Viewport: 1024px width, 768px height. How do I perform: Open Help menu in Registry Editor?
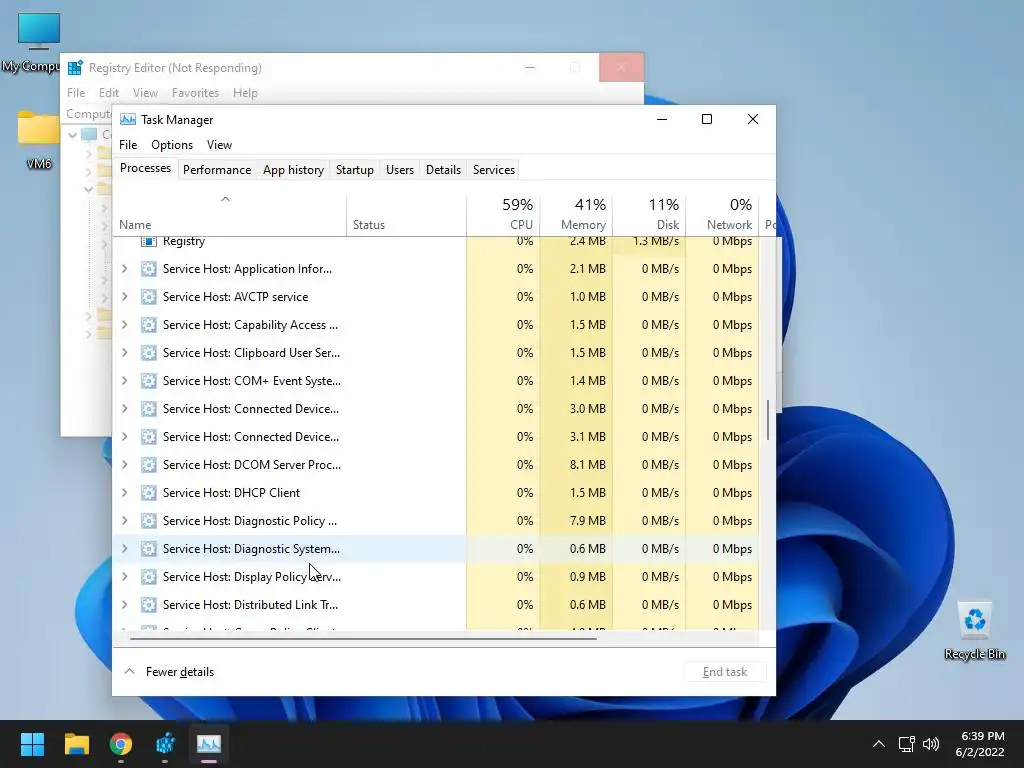[x=245, y=93]
